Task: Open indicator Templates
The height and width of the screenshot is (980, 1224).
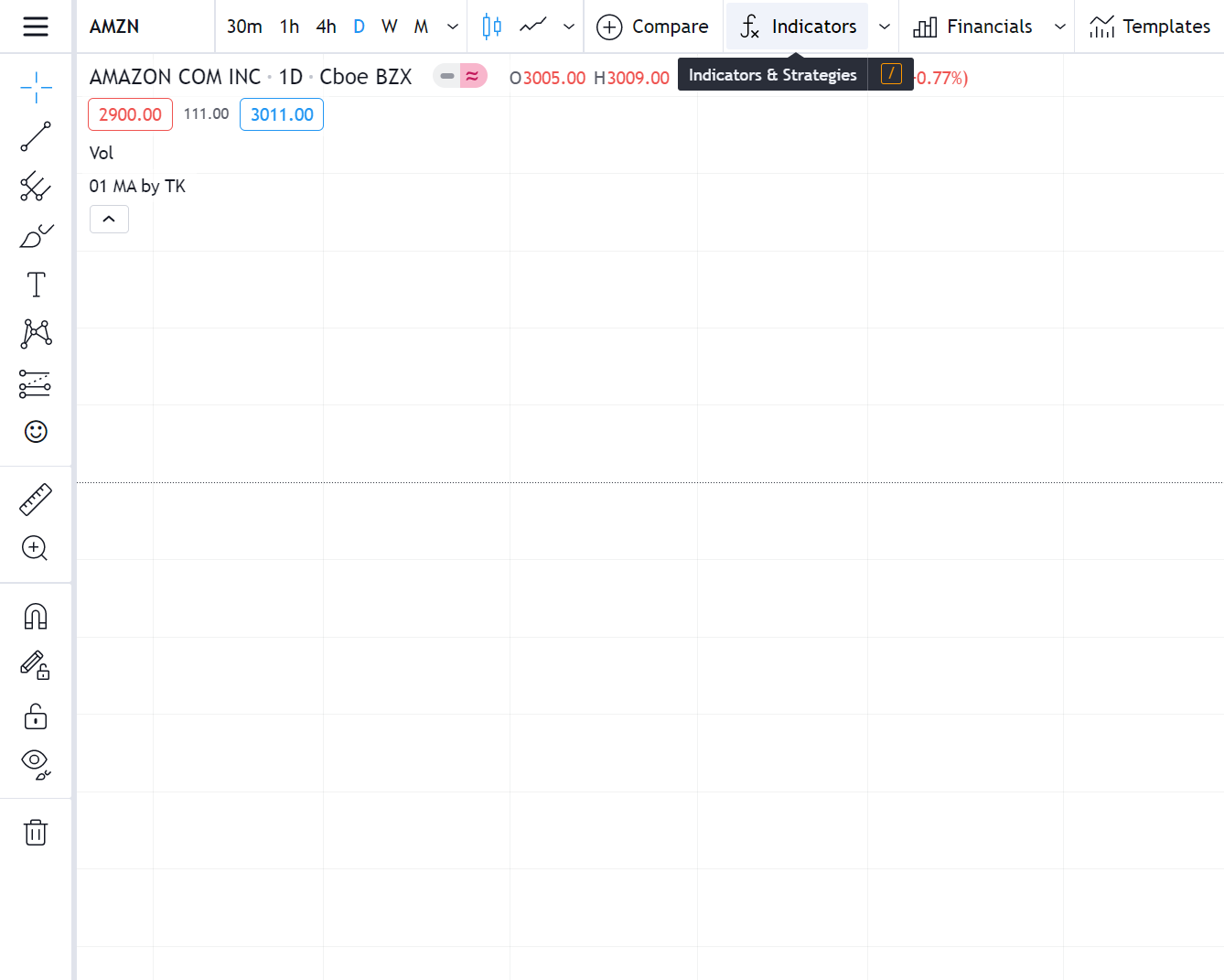Action: 1150,27
